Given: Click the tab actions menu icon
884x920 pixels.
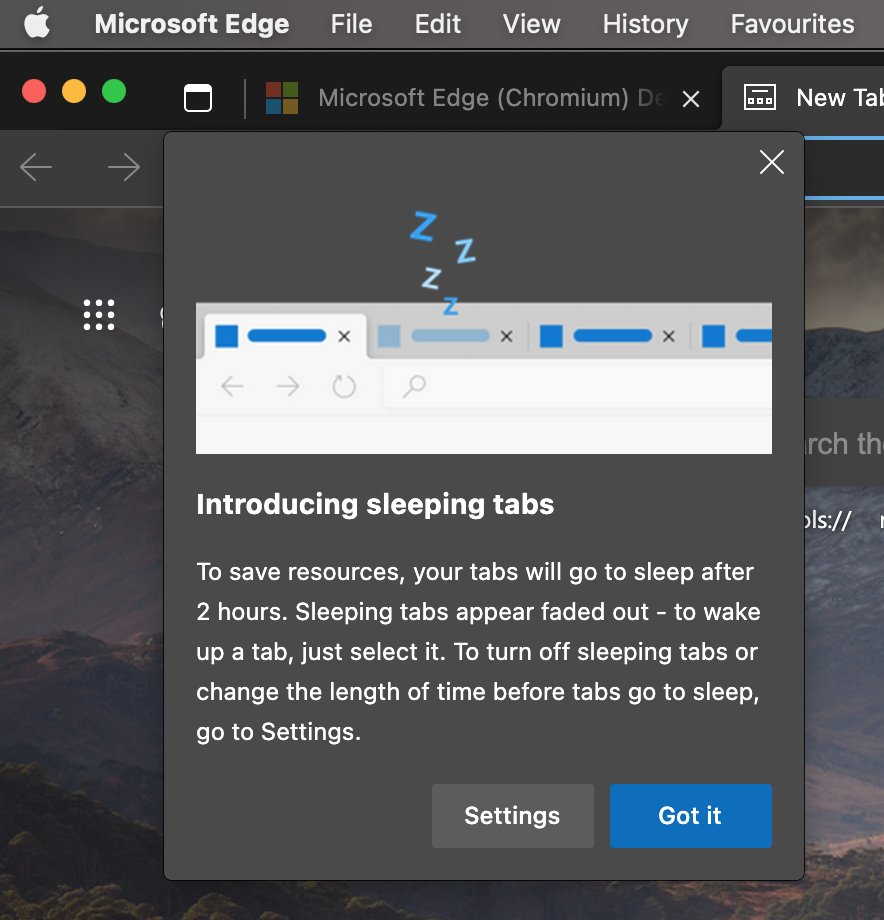Looking at the screenshot, I should pyautogui.click(x=198, y=98).
